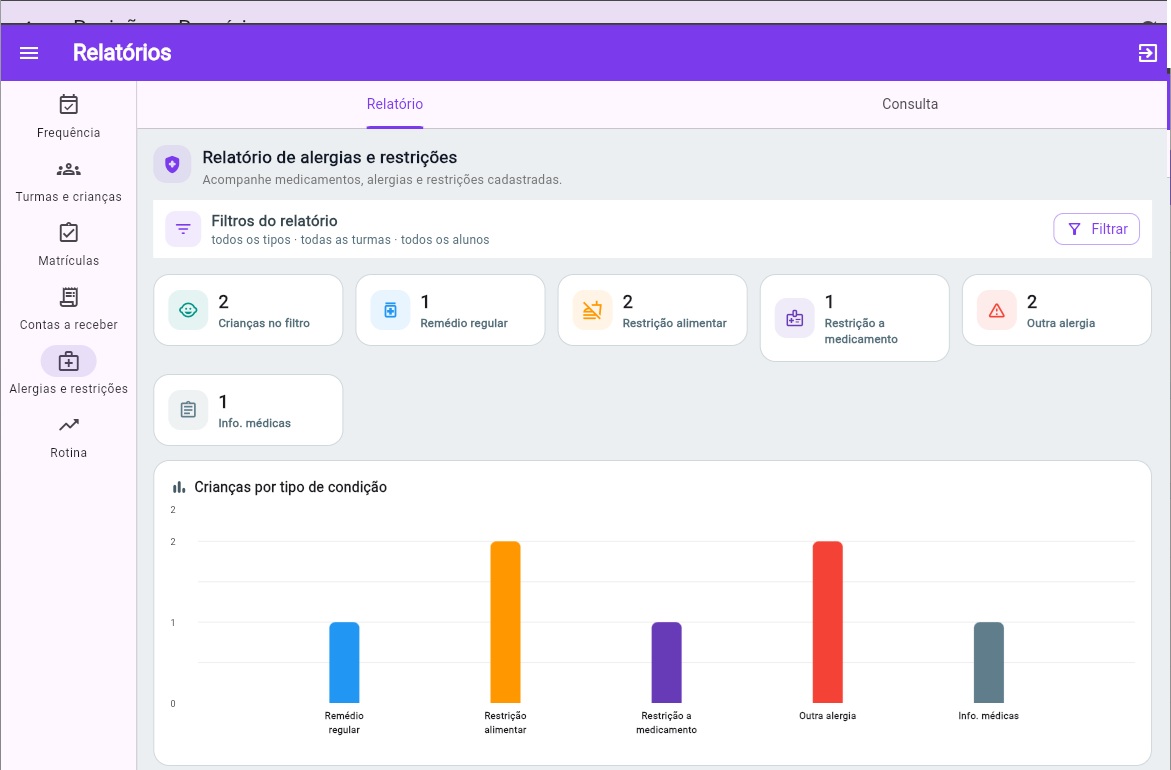Click the 'Acompanhe medicamentos, alergias' subtitle
1171x770 pixels.
382,180
